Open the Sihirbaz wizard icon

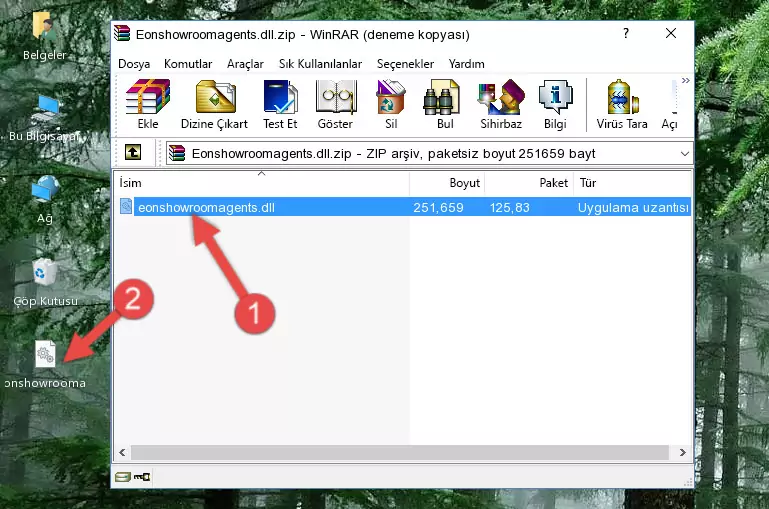(x=501, y=104)
